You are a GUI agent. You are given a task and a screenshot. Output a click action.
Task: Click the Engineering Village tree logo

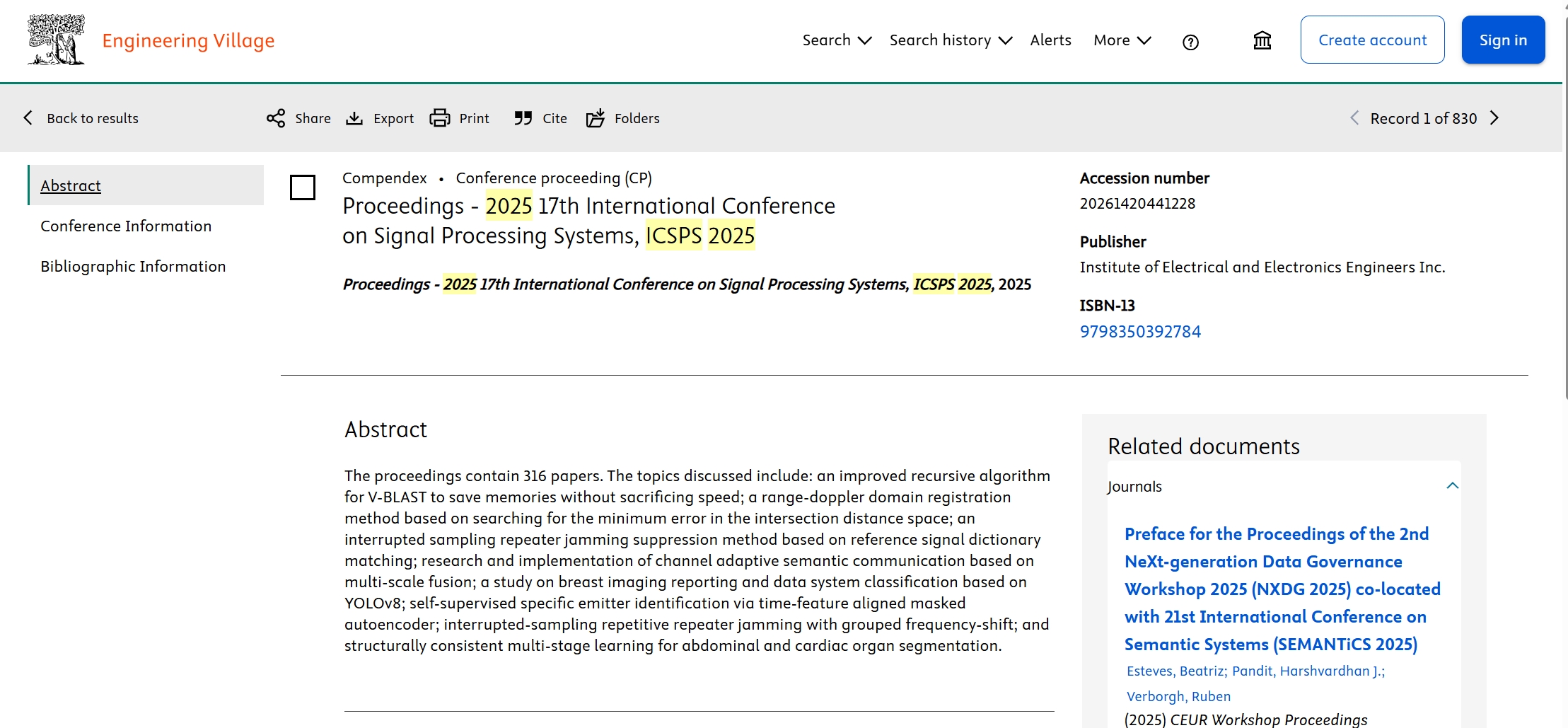click(56, 40)
